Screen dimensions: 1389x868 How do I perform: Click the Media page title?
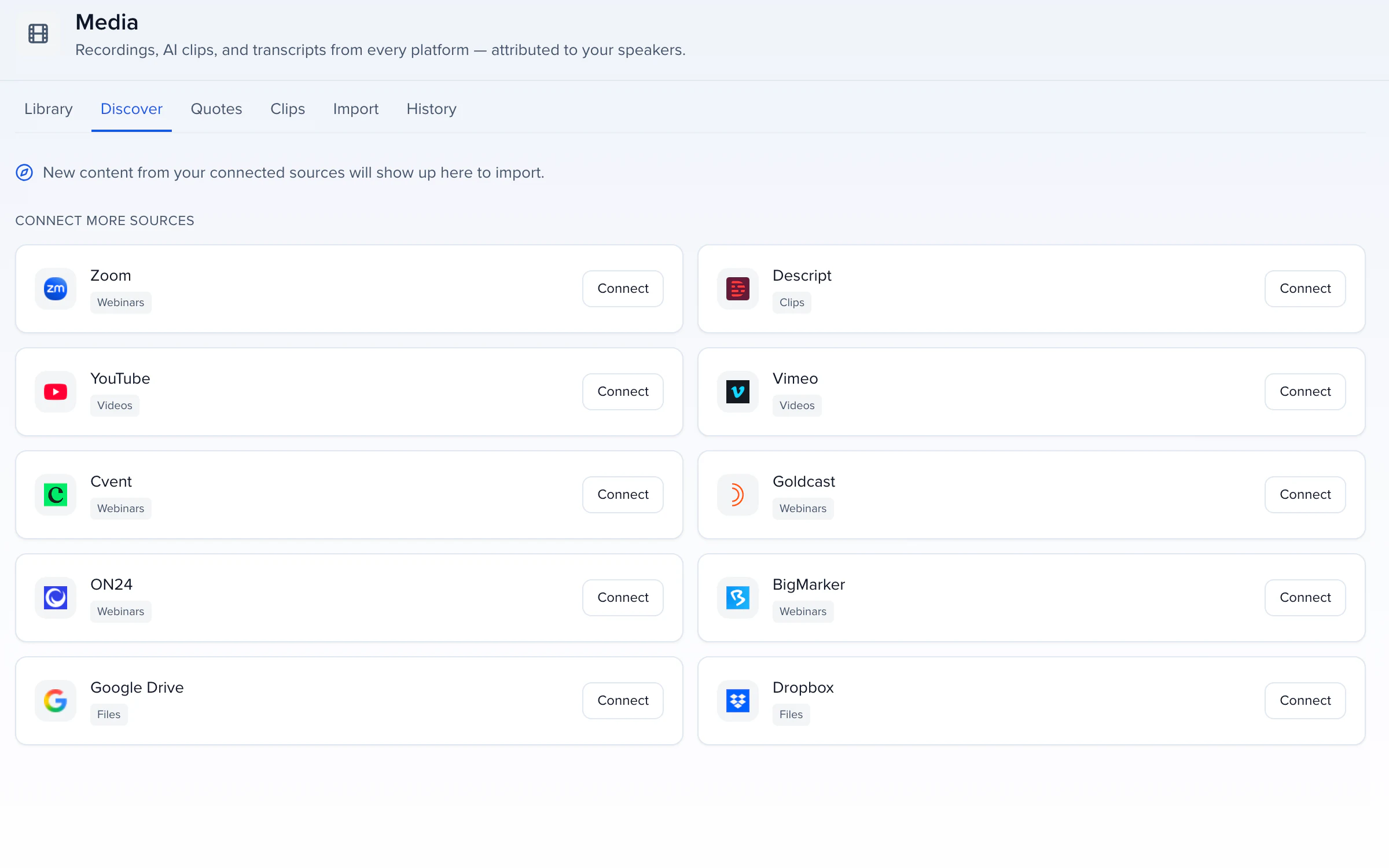coord(107,23)
